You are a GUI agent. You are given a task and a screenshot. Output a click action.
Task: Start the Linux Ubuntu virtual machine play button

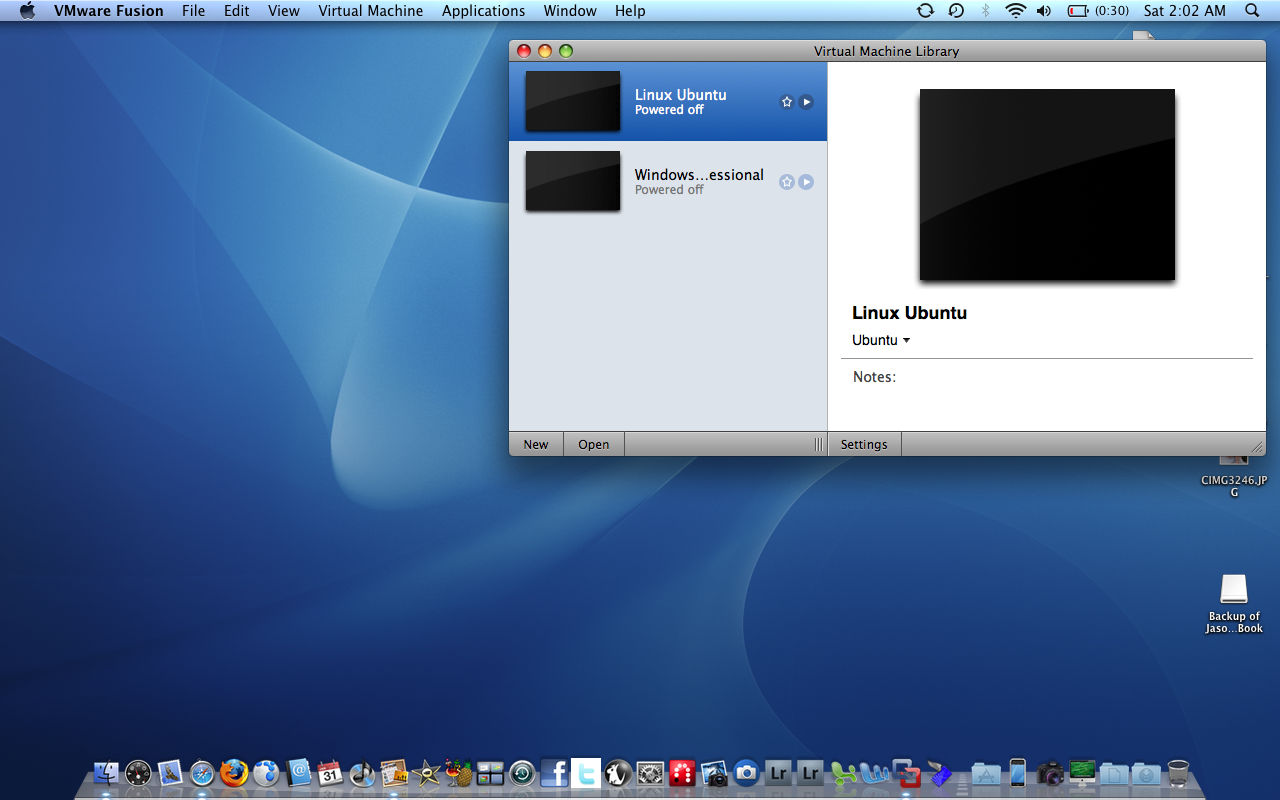pos(806,102)
